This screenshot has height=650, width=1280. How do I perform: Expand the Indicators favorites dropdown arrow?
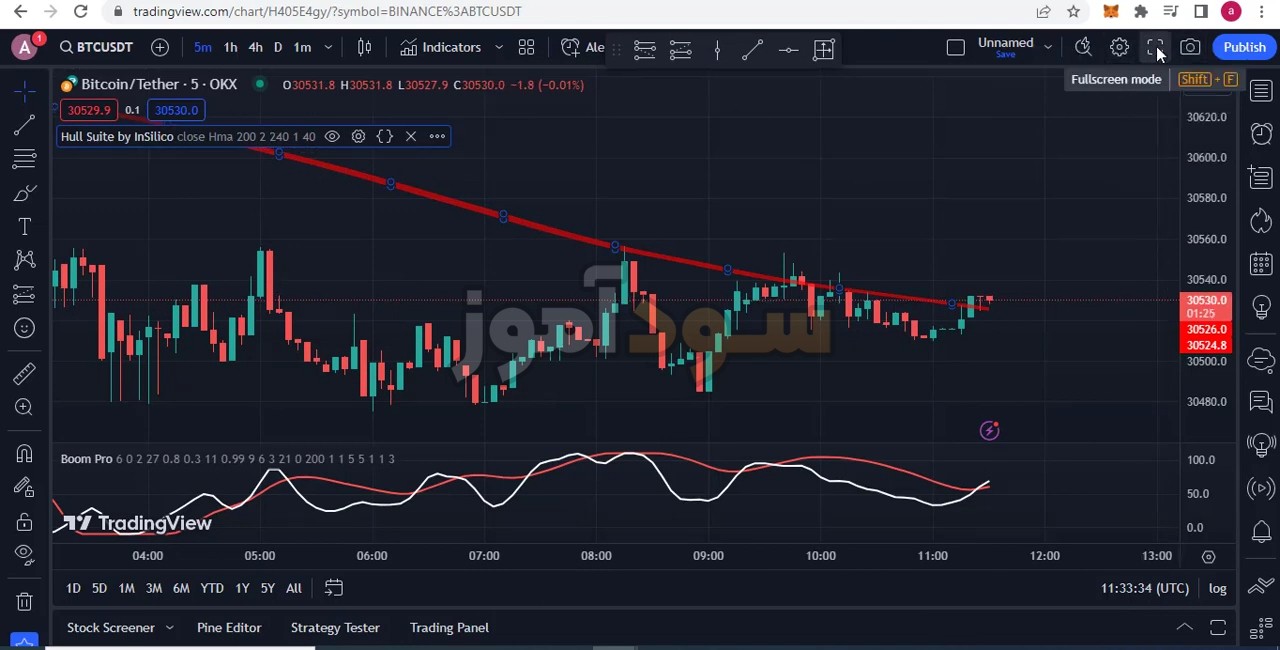click(x=499, y=47)
